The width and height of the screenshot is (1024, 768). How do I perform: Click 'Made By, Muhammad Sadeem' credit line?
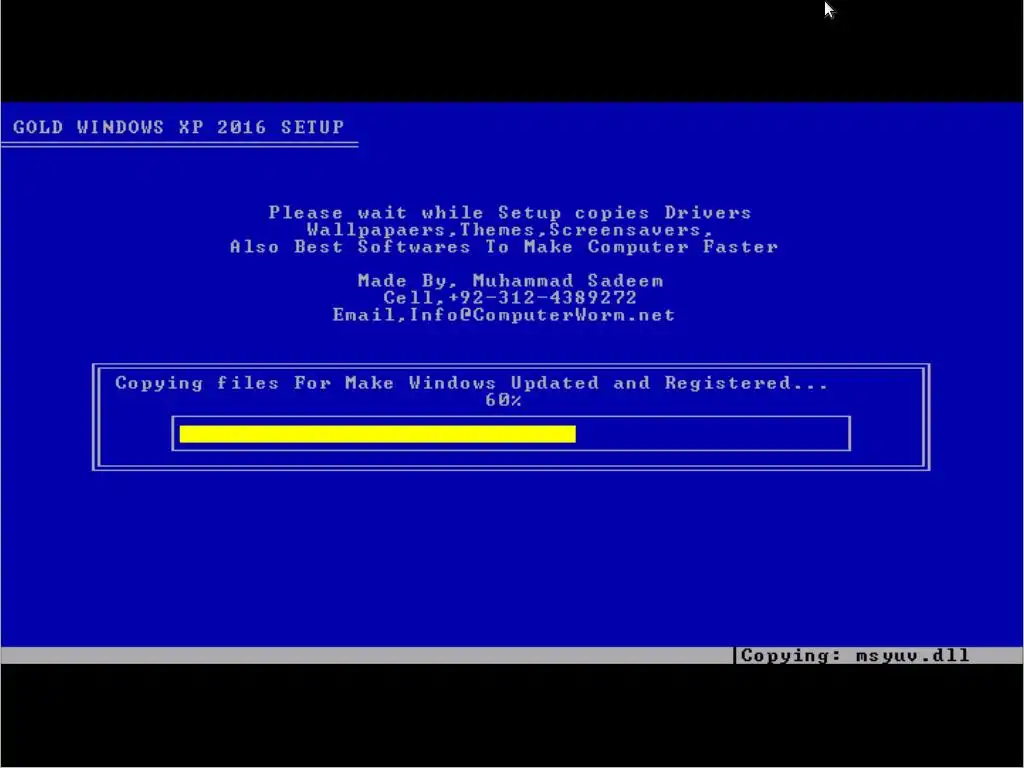[x=511, y=281]
